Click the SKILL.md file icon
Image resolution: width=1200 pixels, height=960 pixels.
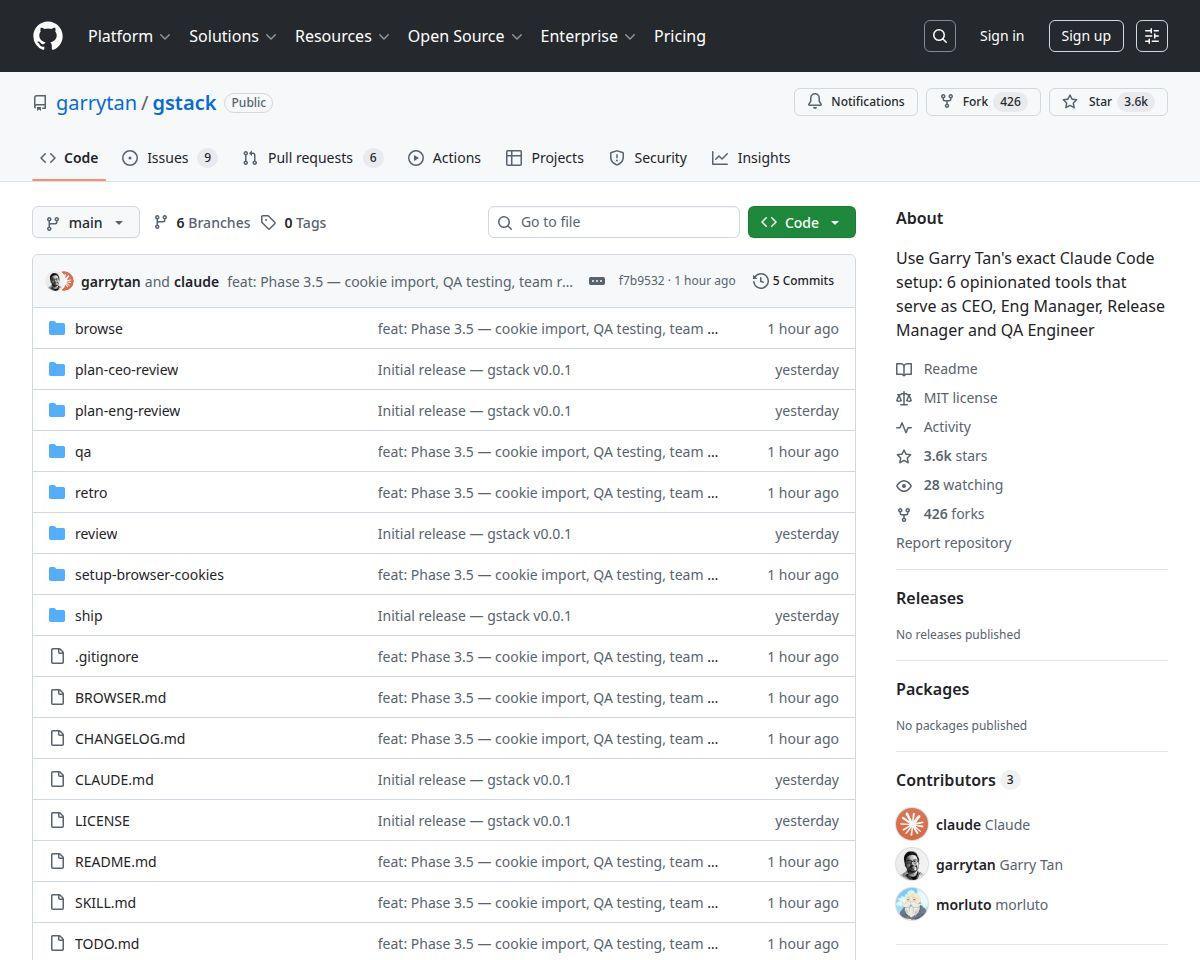tap(57, 902)
